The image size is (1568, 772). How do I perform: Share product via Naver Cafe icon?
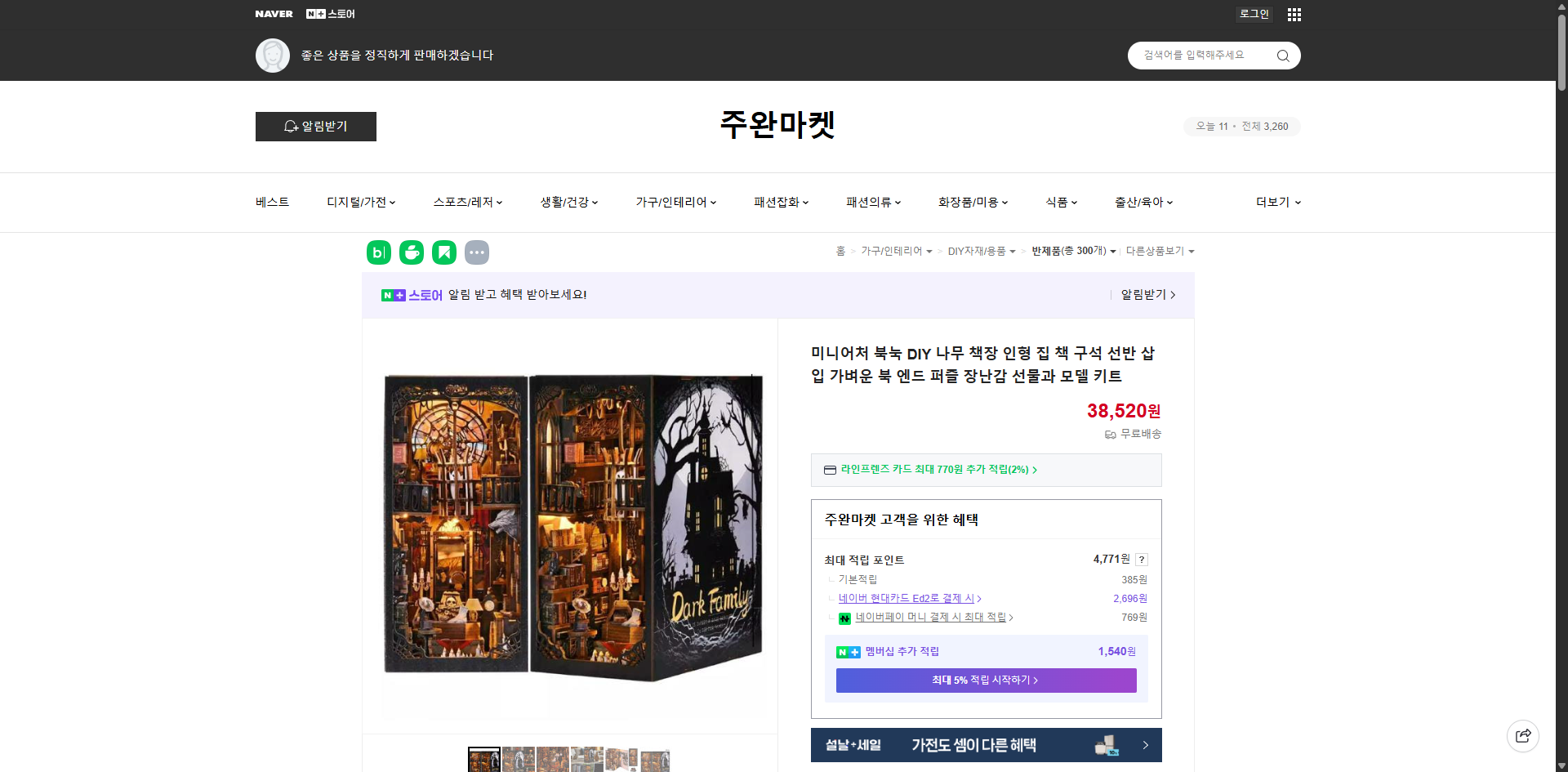pos(411,252)
